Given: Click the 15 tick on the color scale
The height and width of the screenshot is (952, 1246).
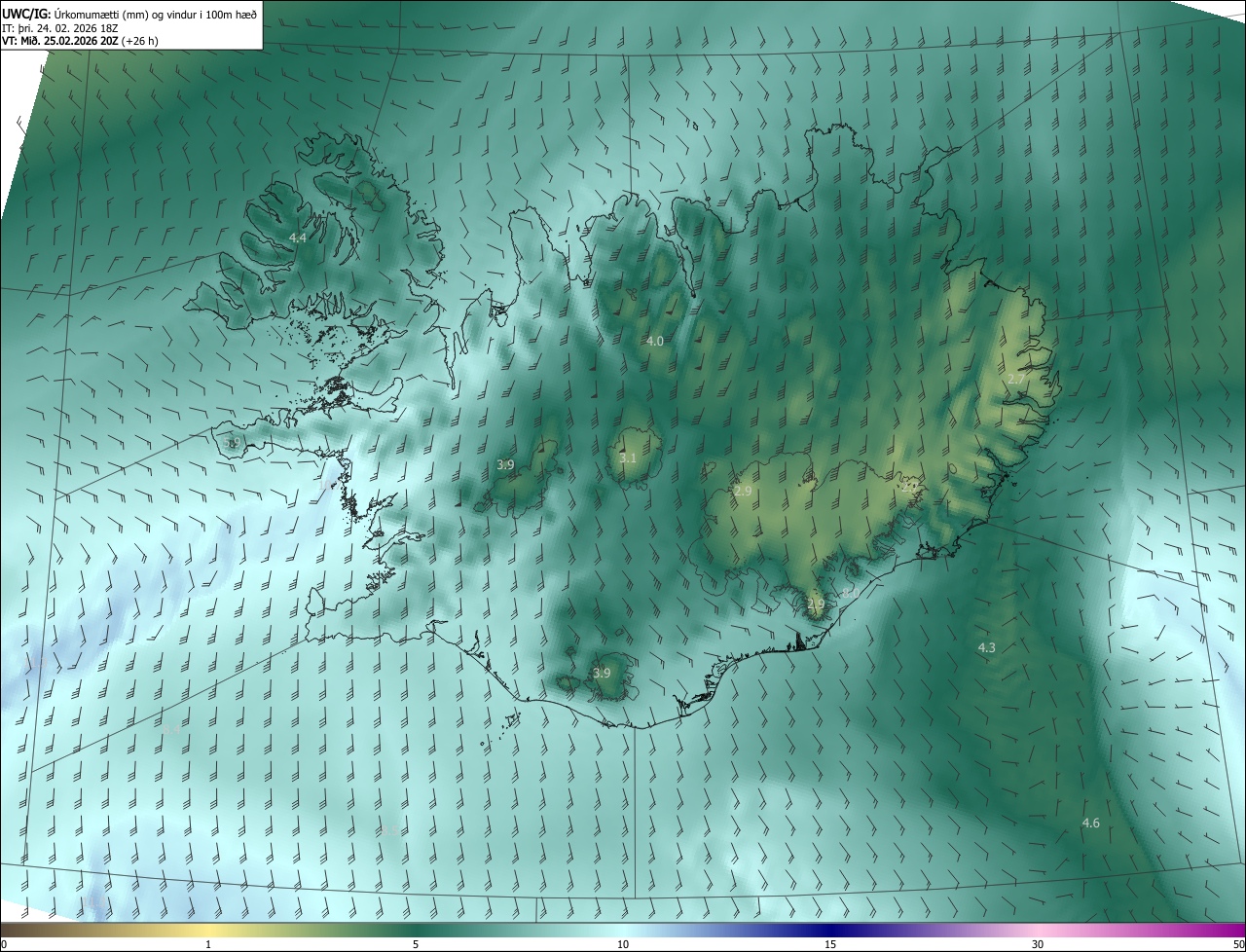Looking at the screenshot, I should (830, 945).
